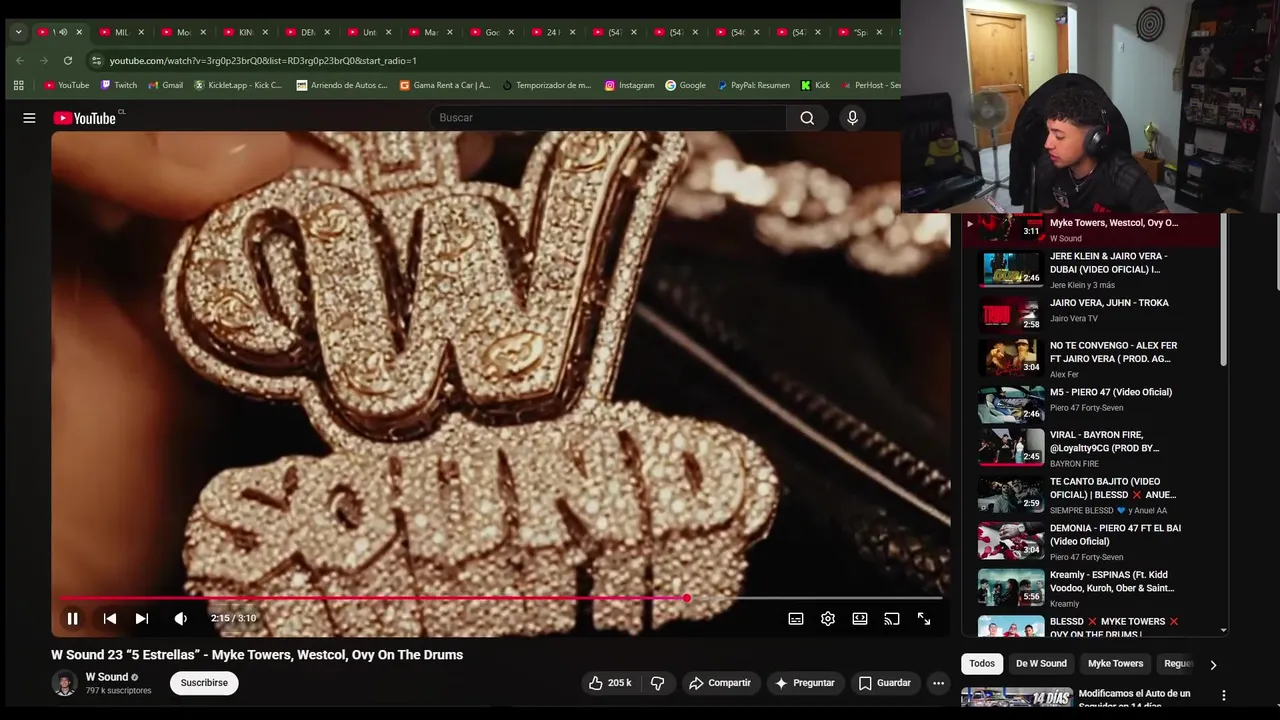Pause the video playback
Image resolution: width=1280 pixels, height=720 pixels.
pos(72,619)
